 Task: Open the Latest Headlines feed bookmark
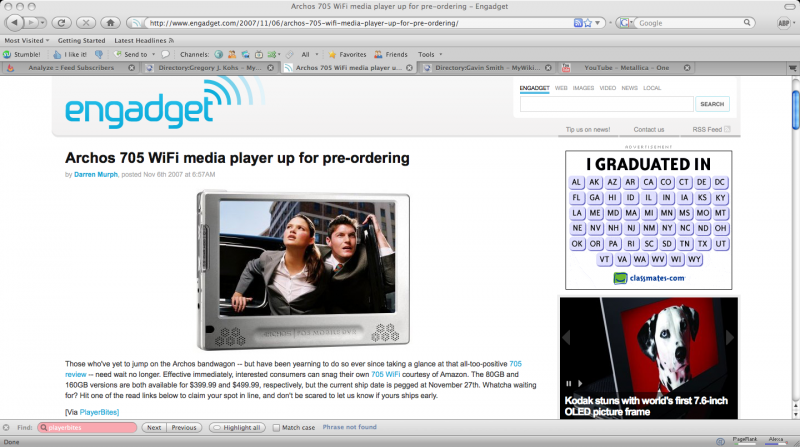pos(144,40)
